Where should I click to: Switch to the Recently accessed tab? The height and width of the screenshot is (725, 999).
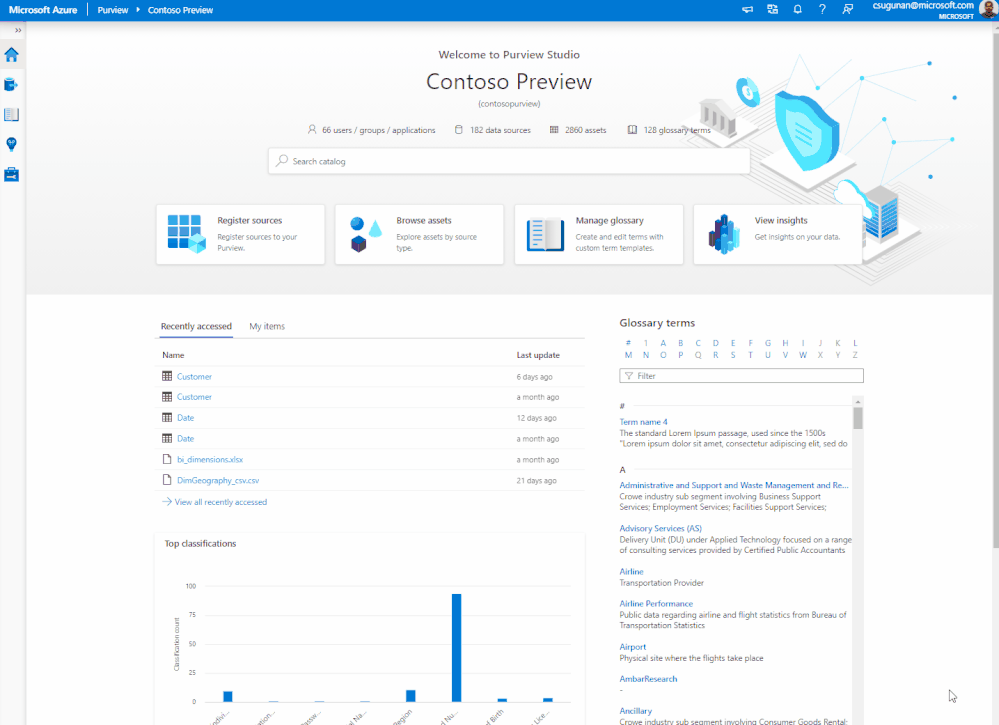click(x=196, y=326)
